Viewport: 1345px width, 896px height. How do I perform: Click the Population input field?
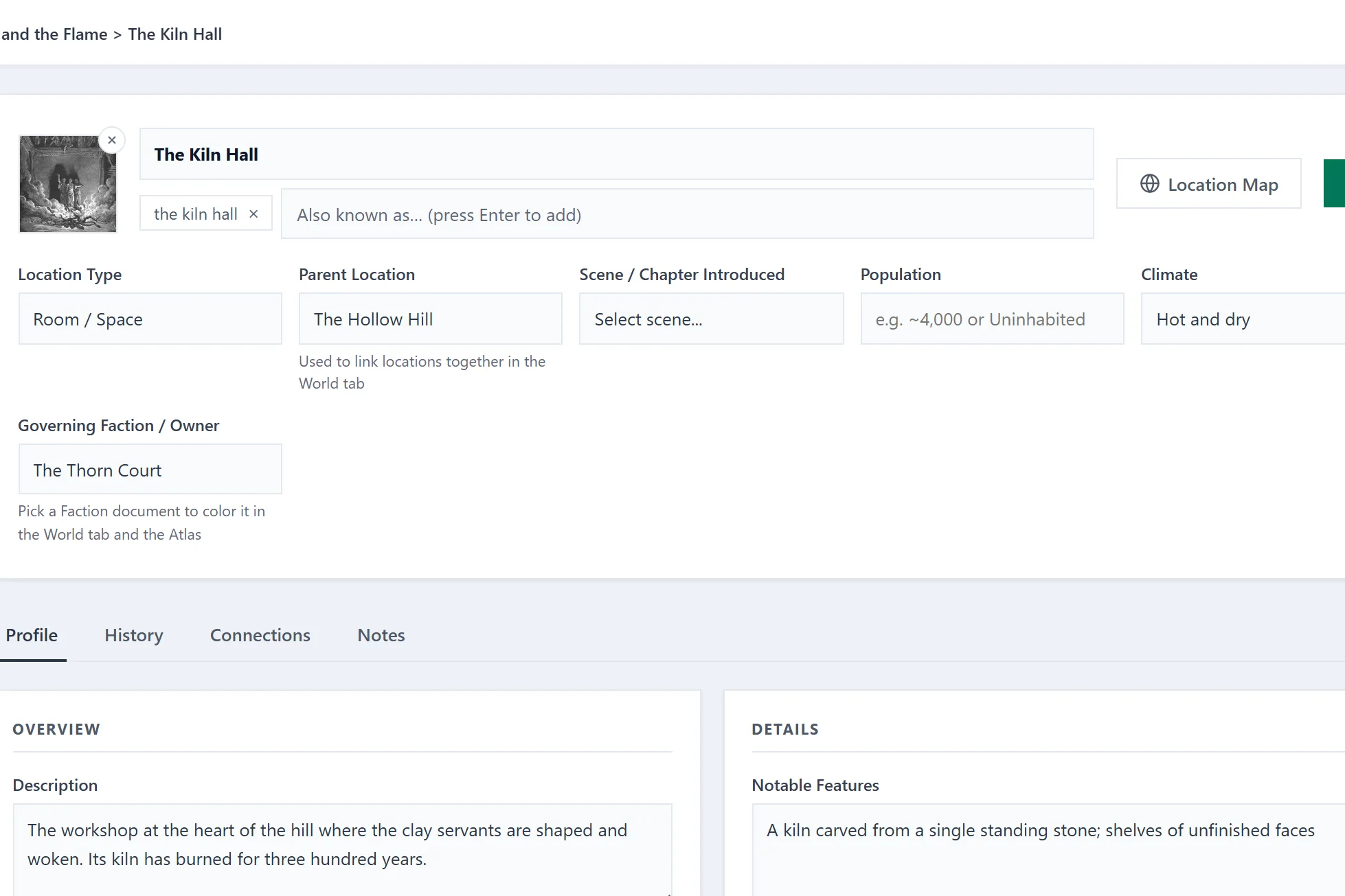pyautogui.click(x=992, y=319)
